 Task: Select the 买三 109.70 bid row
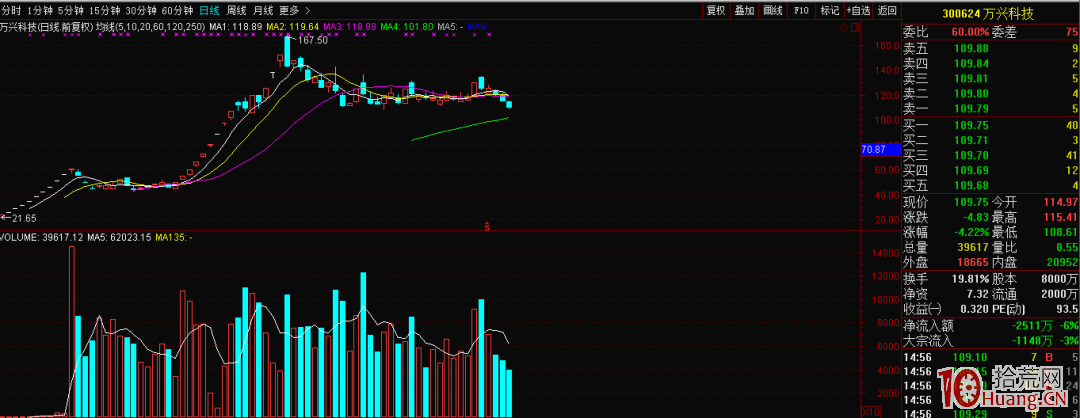pos(991,156)
